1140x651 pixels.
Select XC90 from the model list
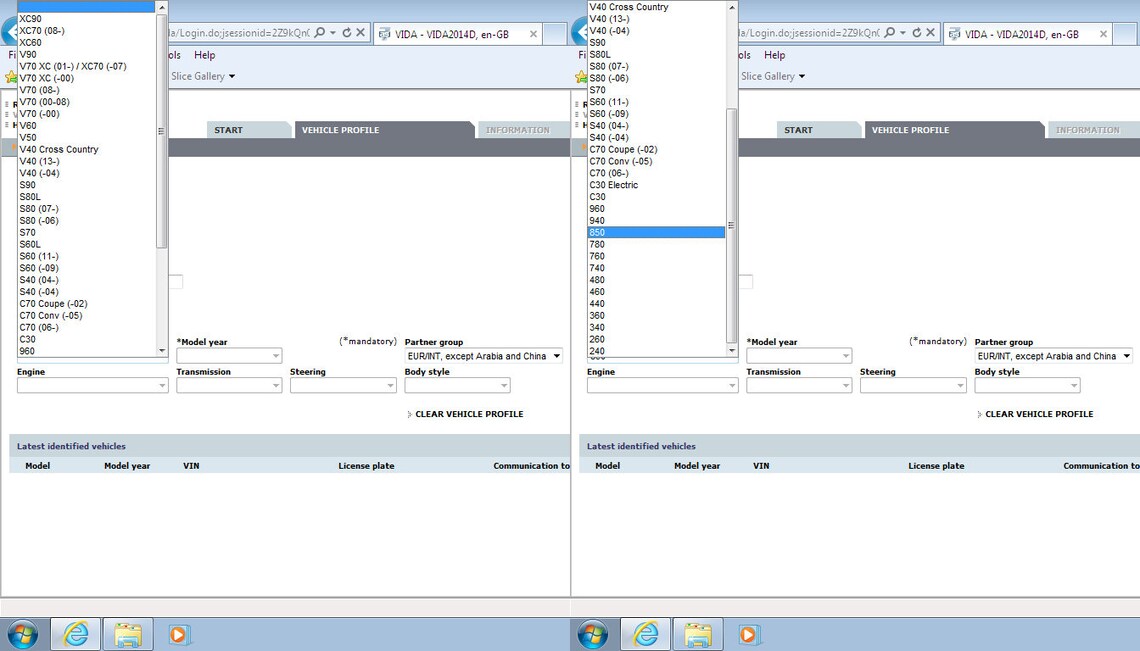pyautogui.click(x=87, y=19)
